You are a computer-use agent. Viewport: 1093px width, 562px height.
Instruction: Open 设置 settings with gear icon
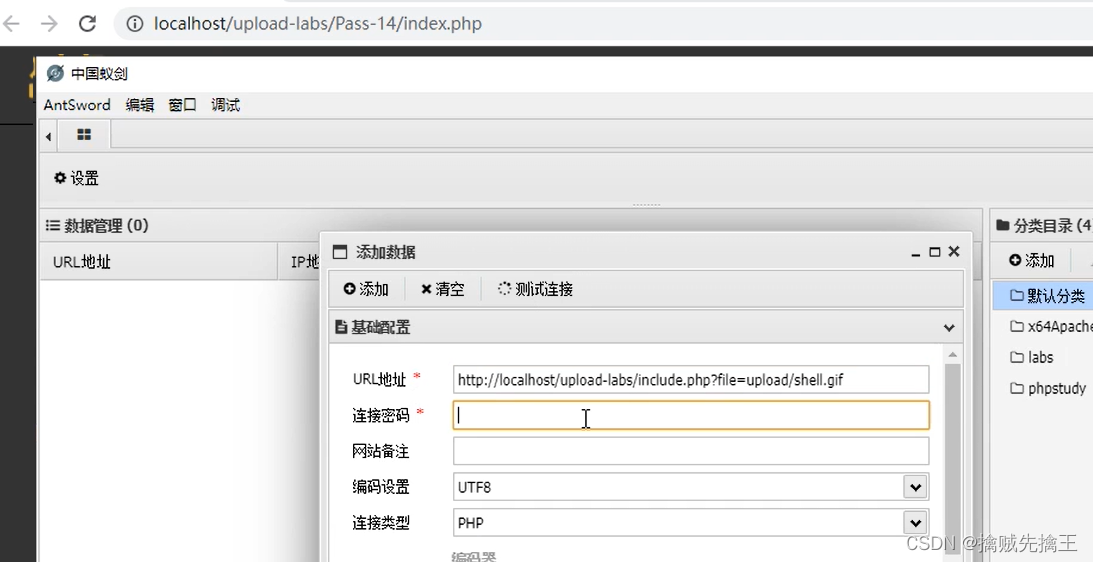coord(77,179)
